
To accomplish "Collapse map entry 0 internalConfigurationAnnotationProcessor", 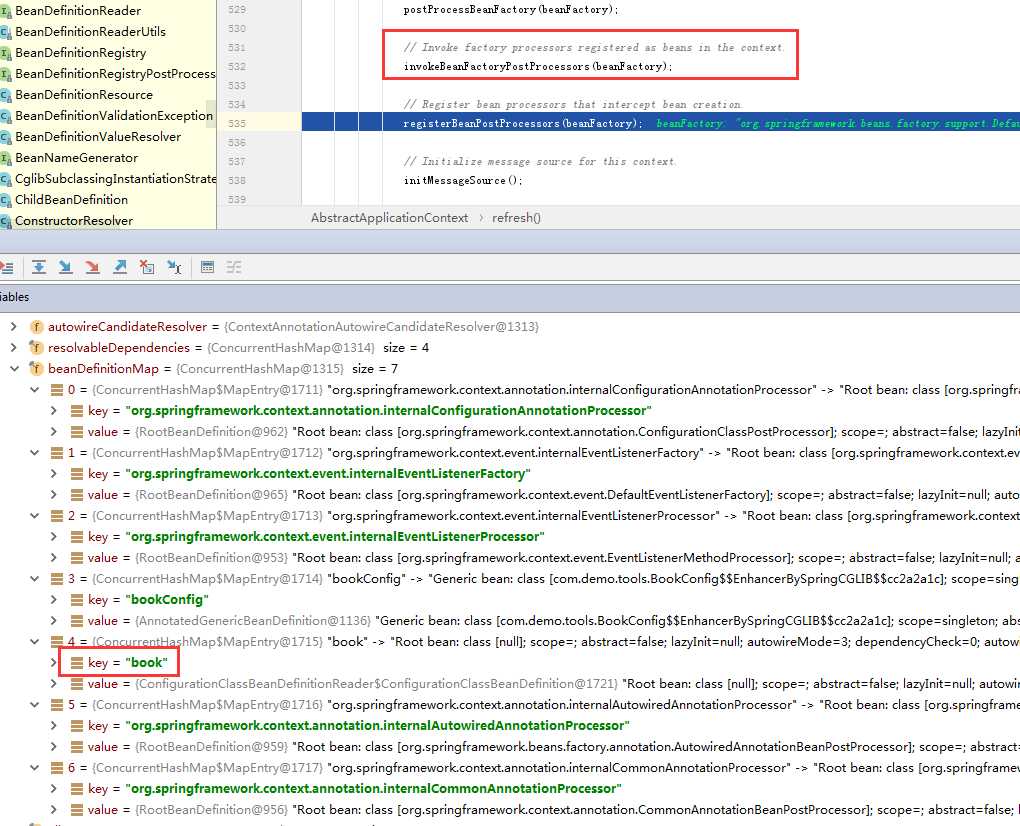I will pyautogui.click(x=34, y=390).
